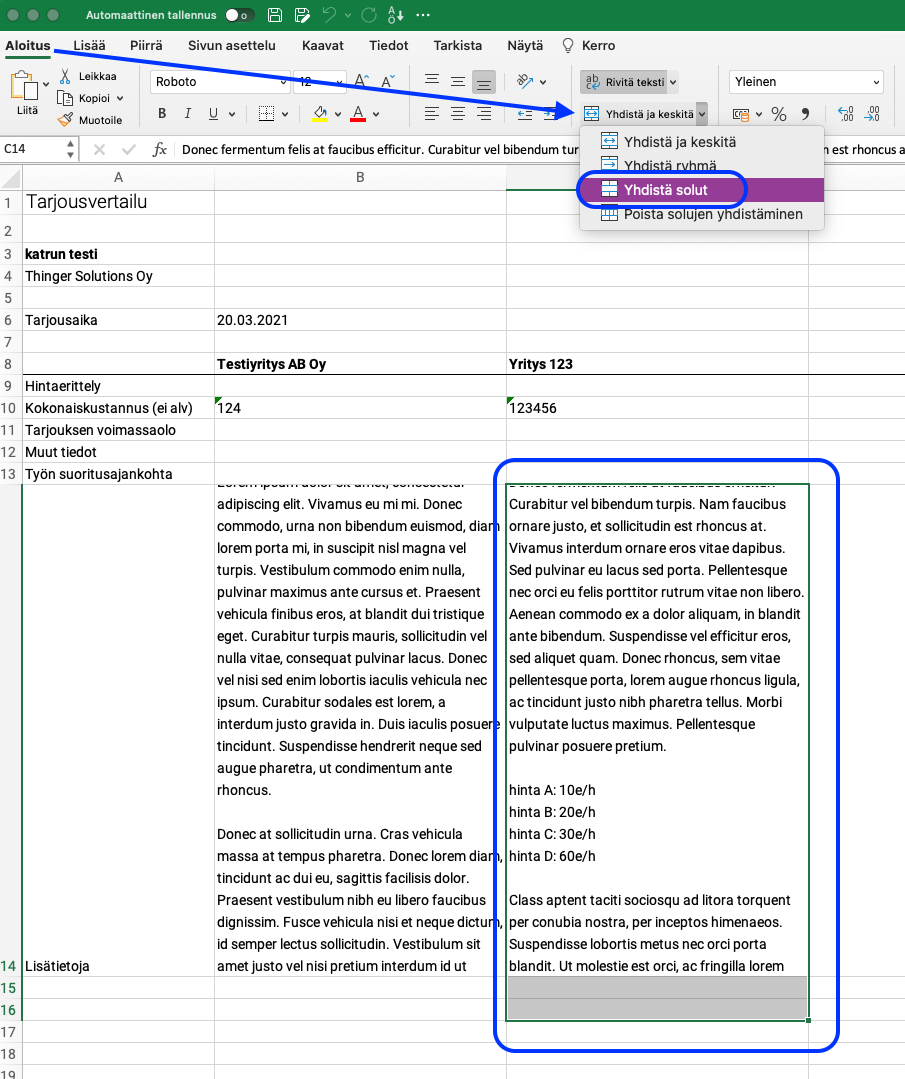
Task: Open the font size dropdown
Action: click(339, 82)
